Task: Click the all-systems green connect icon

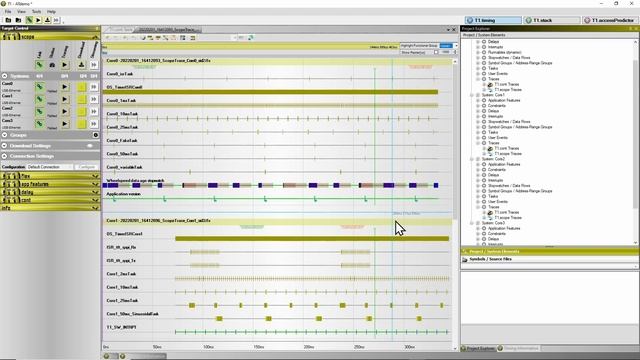Action: pos(40,65)
